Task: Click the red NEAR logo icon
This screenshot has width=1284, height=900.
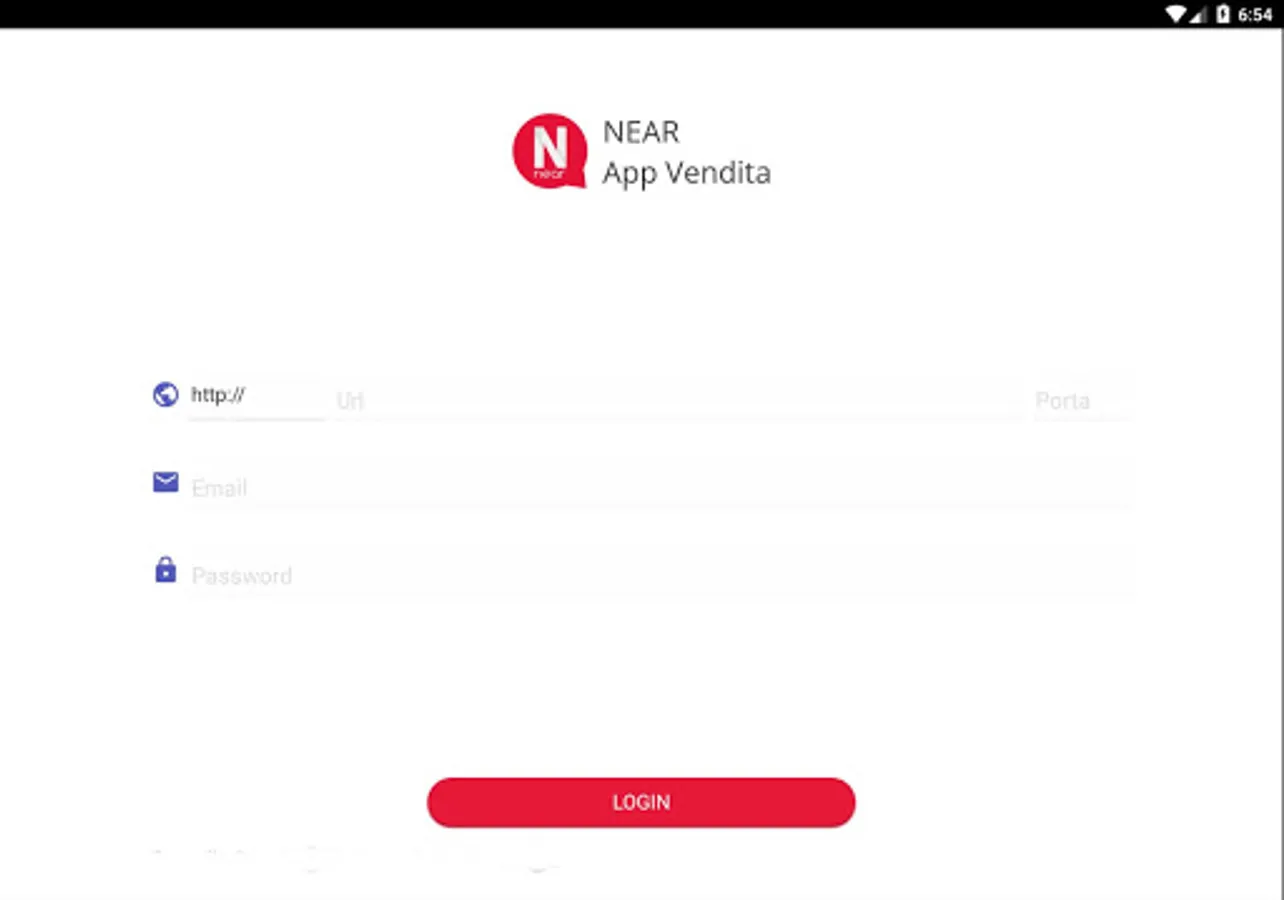Action: 549,151
